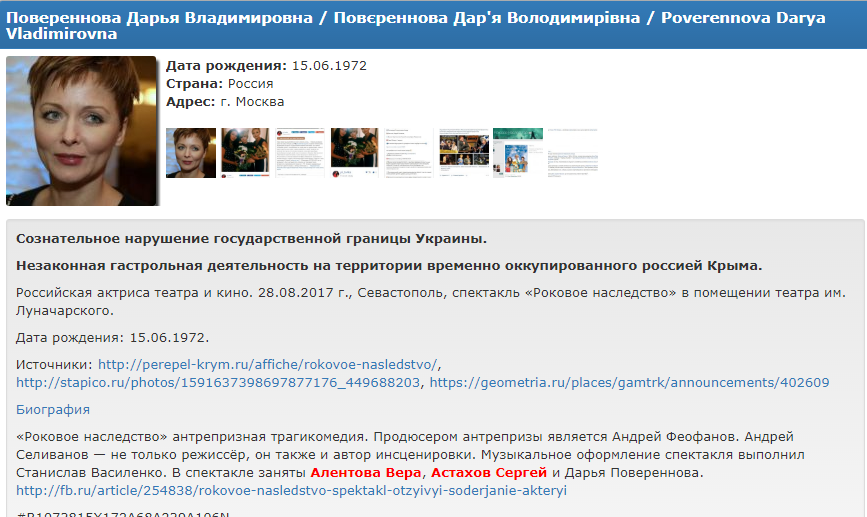867x517 pixels.
Task: Click the Биография link
Action: click(53, 409)
